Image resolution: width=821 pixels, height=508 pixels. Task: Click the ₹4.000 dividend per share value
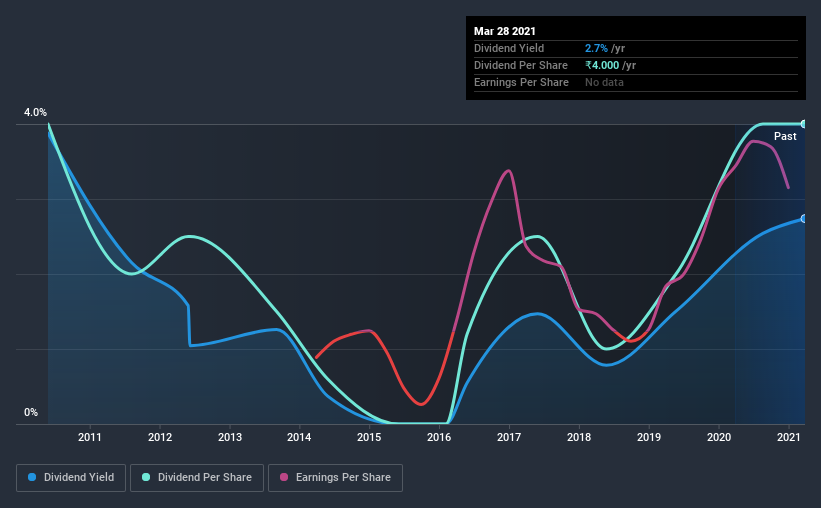tap(602, 65)
